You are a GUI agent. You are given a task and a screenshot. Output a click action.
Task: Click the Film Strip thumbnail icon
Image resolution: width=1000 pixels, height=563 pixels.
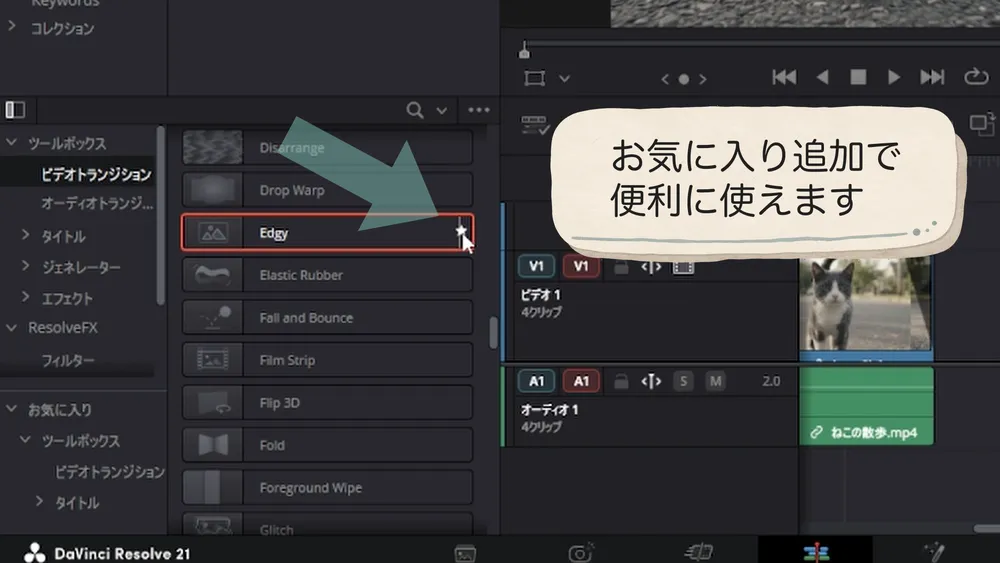coord(212,360)
